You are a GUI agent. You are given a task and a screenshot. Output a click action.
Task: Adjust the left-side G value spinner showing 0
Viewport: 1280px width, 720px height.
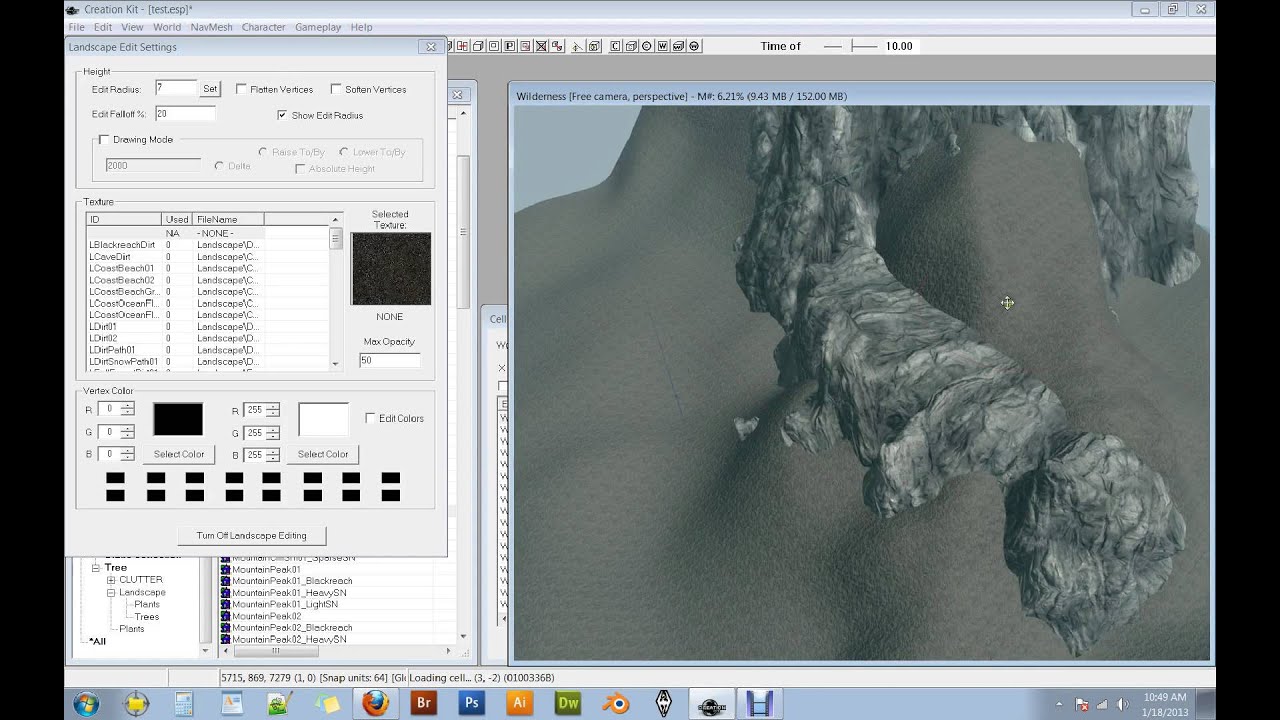[127, 432]
